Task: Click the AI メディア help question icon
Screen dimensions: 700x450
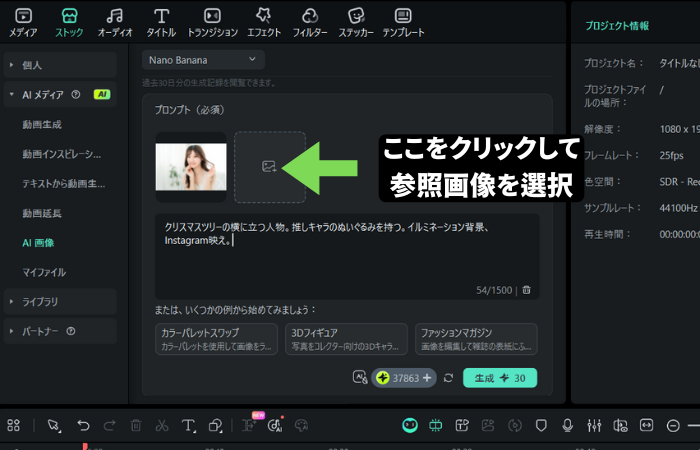Action: coord(76,94)
